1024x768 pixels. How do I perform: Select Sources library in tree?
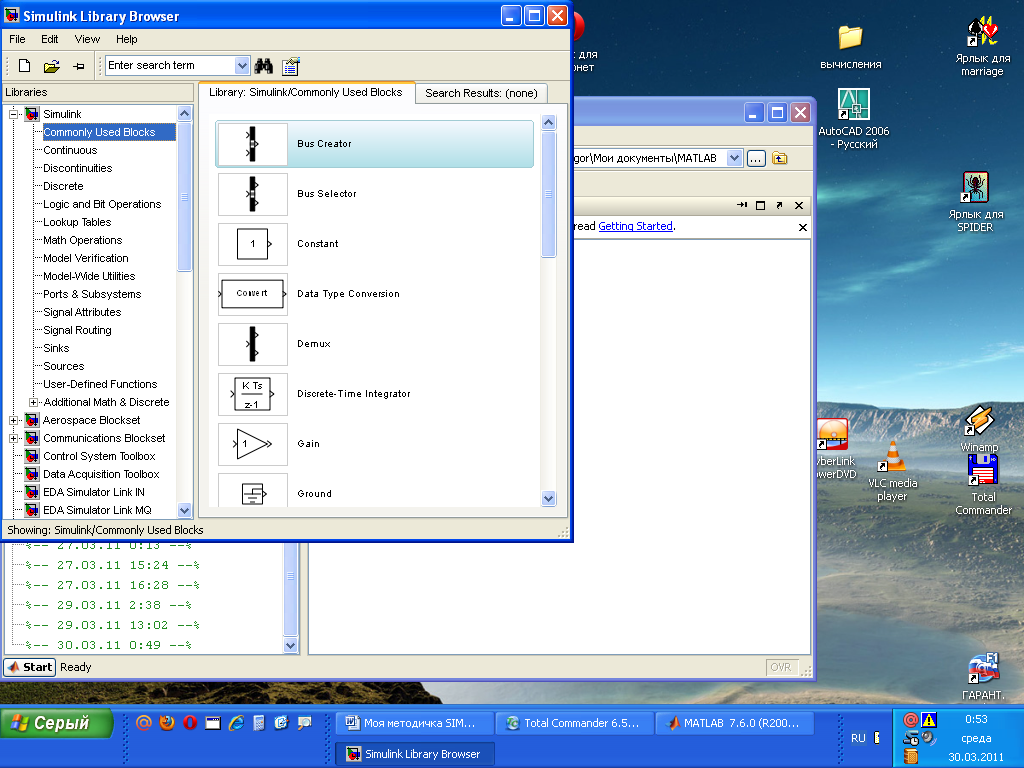pos(63,366)
